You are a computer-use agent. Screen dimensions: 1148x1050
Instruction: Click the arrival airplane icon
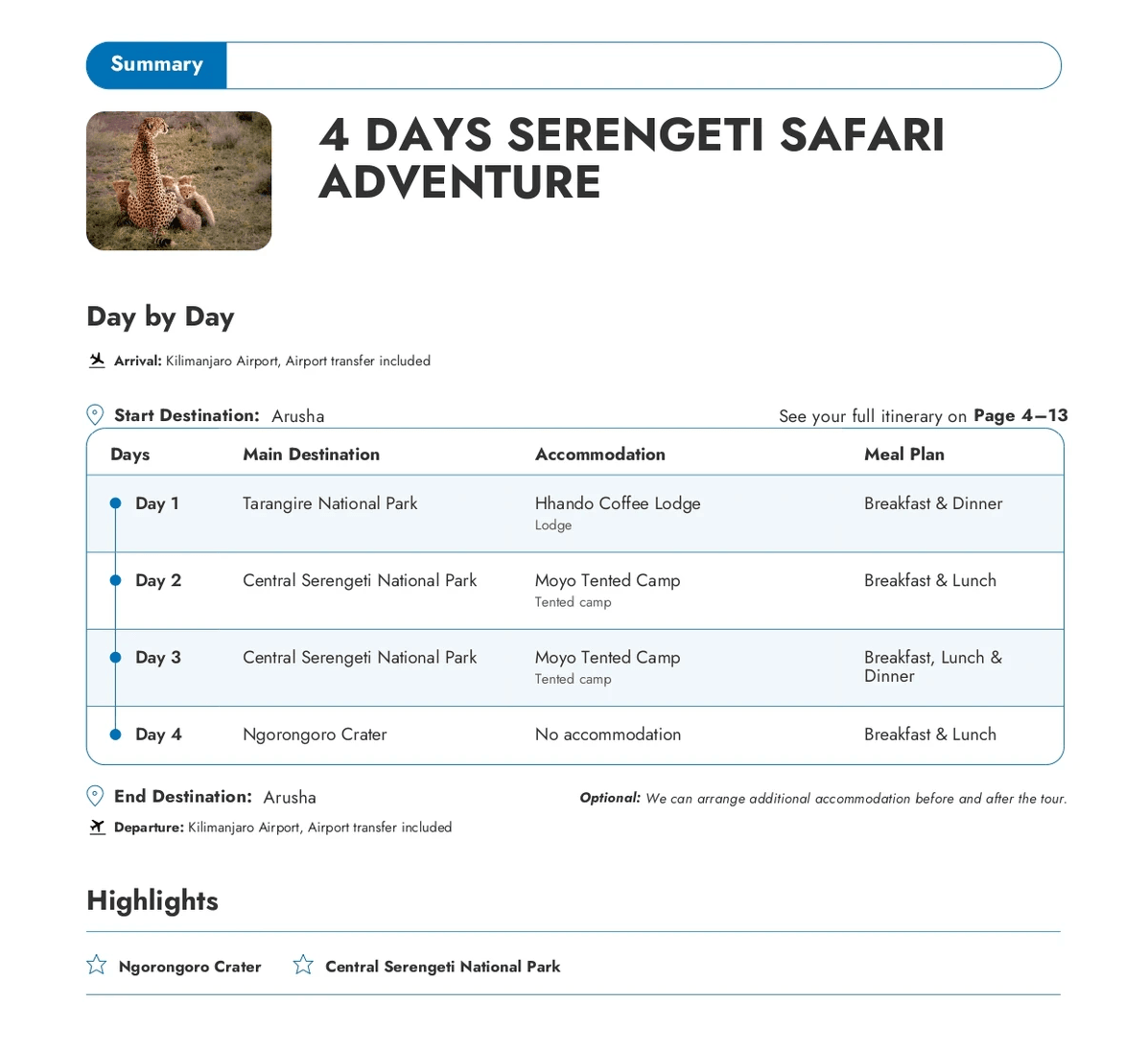(x=97, y=361)
